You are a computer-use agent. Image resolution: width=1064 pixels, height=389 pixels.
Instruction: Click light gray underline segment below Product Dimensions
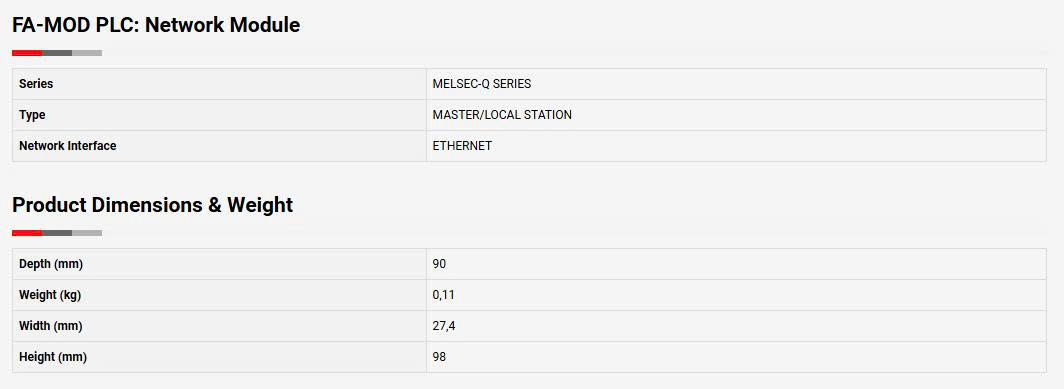coord(87,233)
